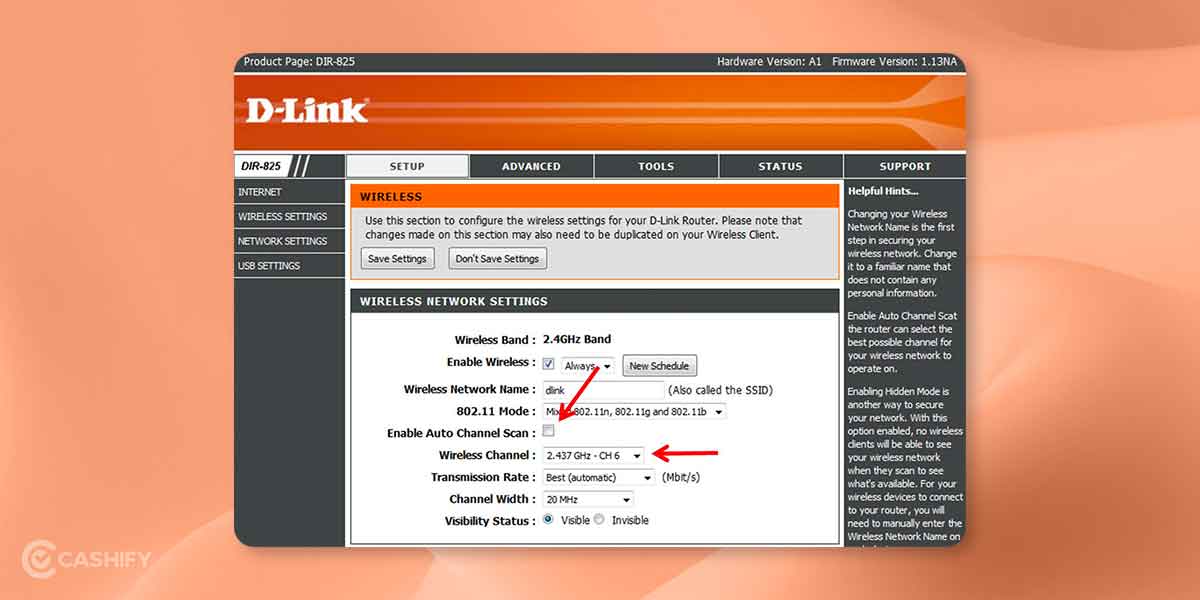This screenshot has width=1200, height=600.
Task: Click the D-Link logo
Action: (307, 110)
